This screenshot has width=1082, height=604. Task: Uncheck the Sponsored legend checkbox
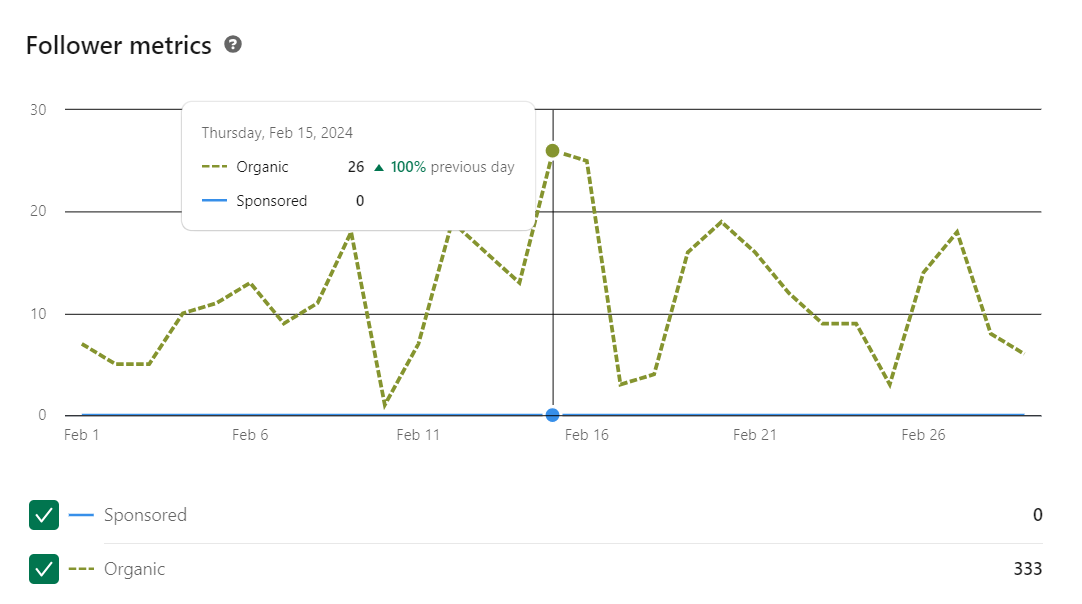point(43,515)
